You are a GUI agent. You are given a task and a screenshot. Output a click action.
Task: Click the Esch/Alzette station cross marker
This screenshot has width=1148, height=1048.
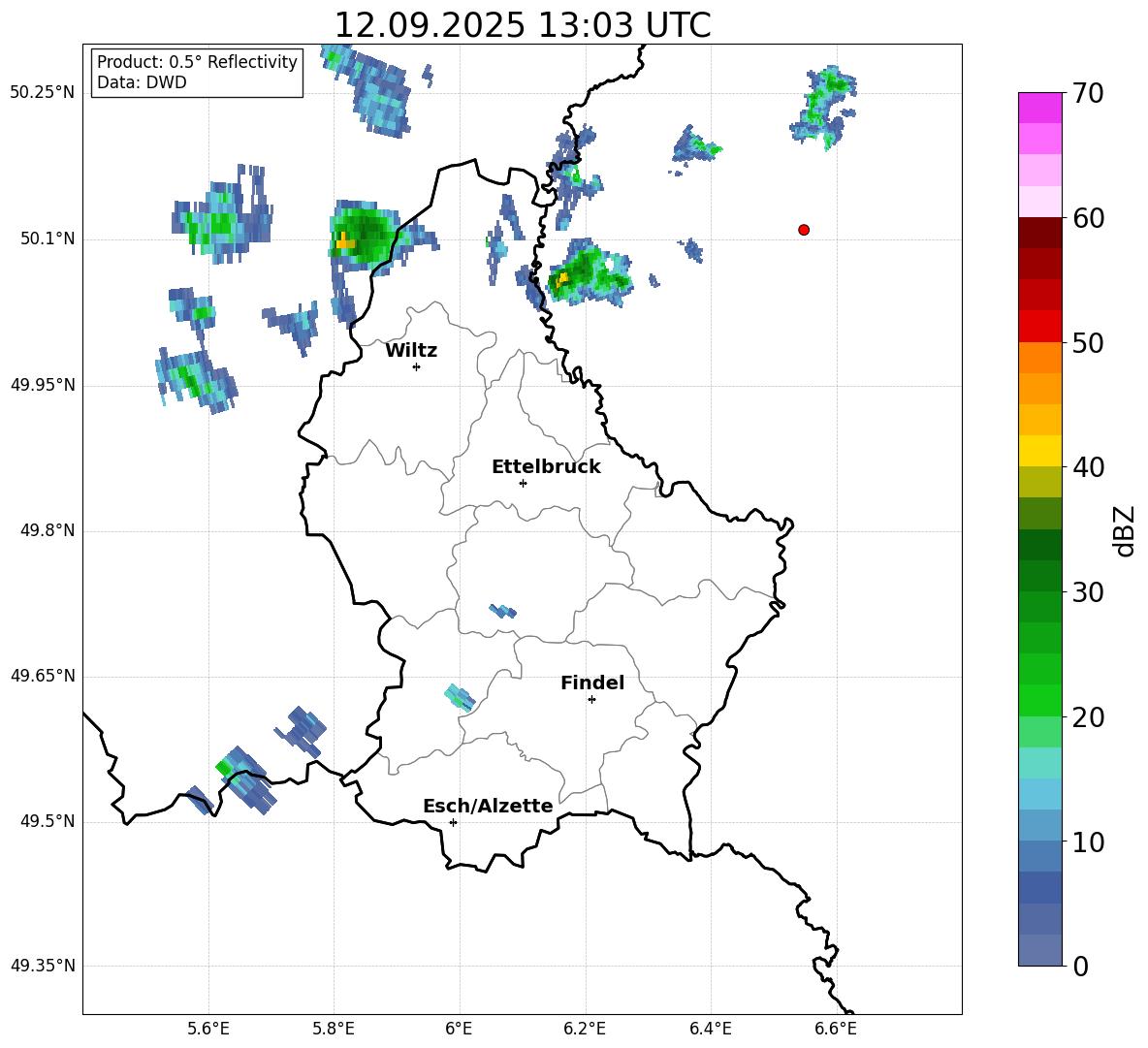coord(453,822)
